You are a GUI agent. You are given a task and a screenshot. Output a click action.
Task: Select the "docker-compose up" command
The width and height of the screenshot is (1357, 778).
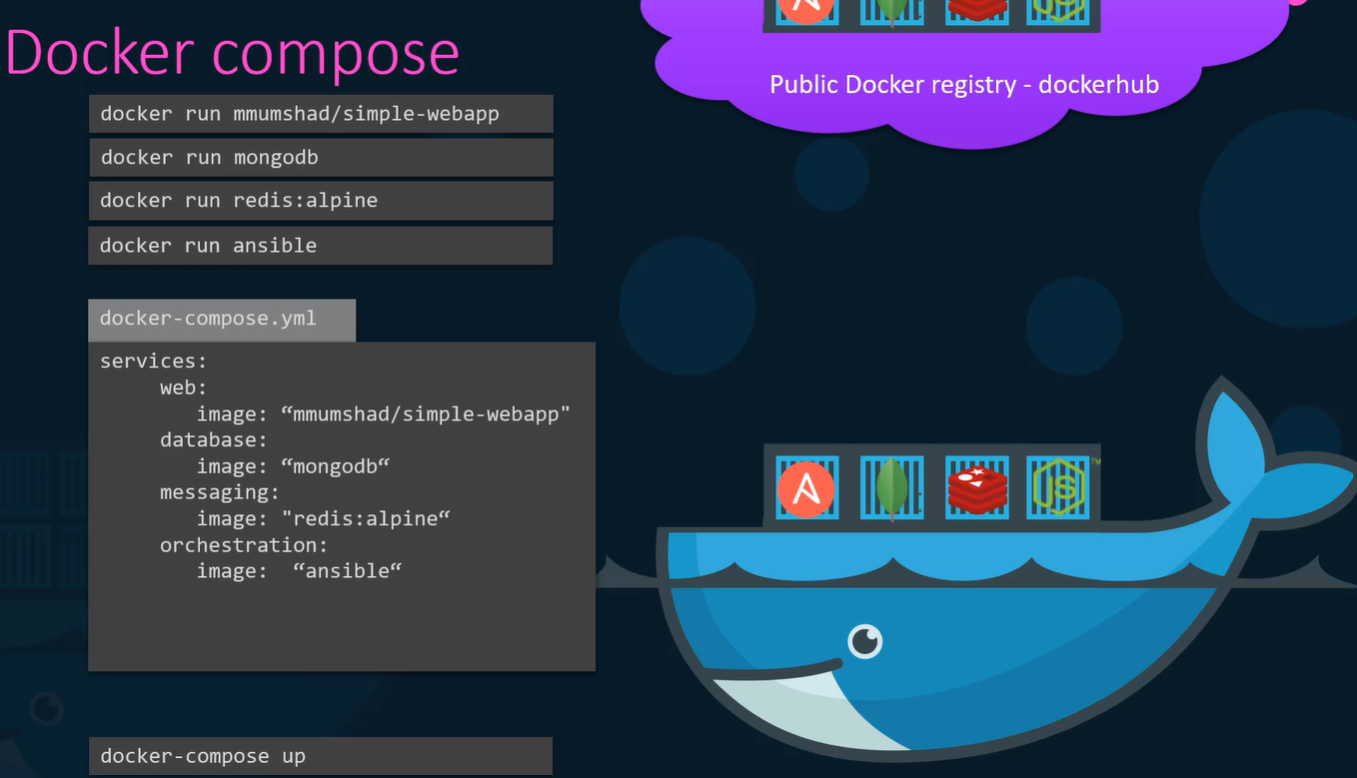click(321, 756)
